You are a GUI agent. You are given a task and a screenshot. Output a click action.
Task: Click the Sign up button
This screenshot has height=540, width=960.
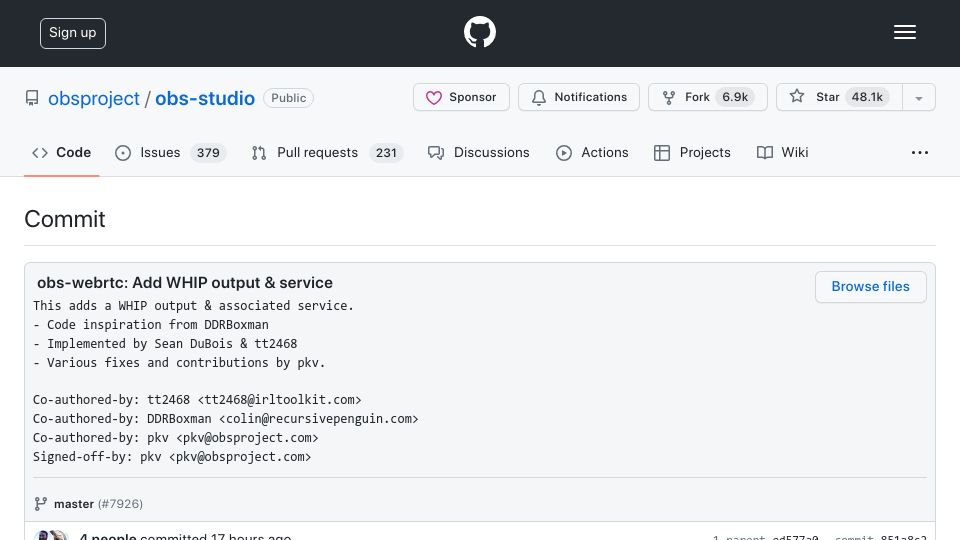pos(73,33)
